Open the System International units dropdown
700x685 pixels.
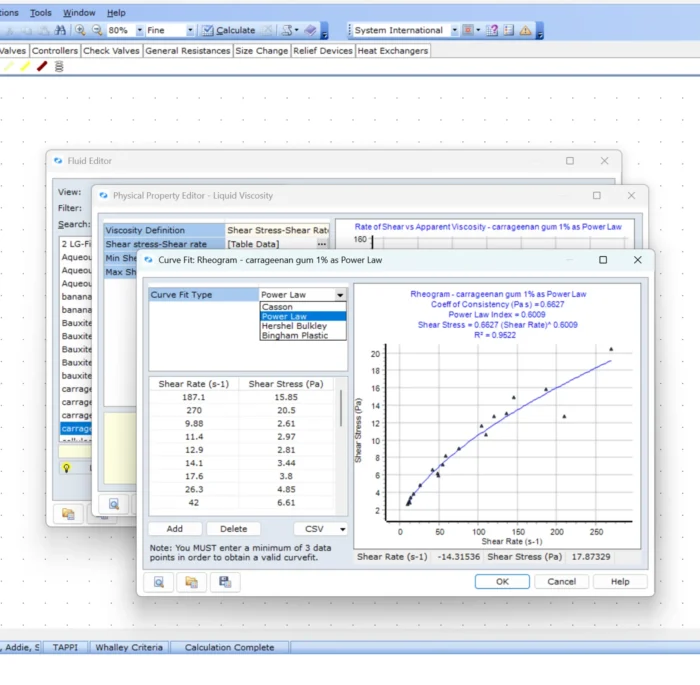(454, 30)
